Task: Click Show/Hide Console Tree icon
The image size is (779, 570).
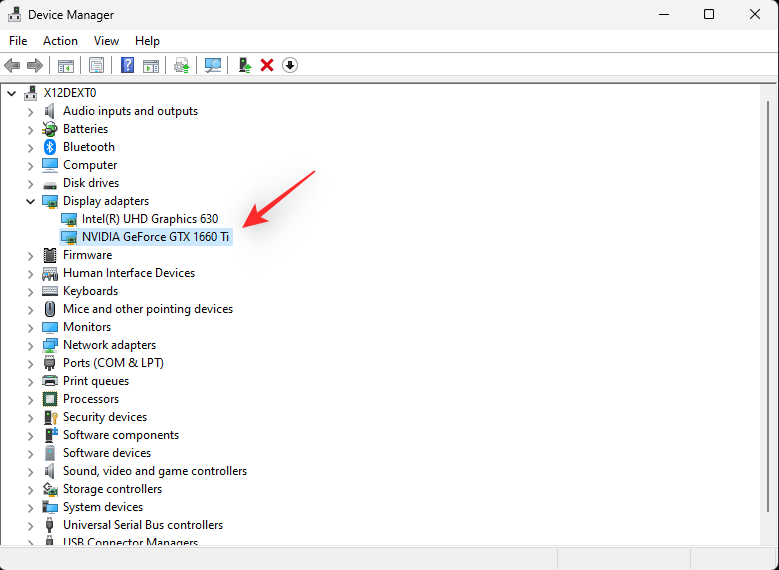Action: coord(65,65)
